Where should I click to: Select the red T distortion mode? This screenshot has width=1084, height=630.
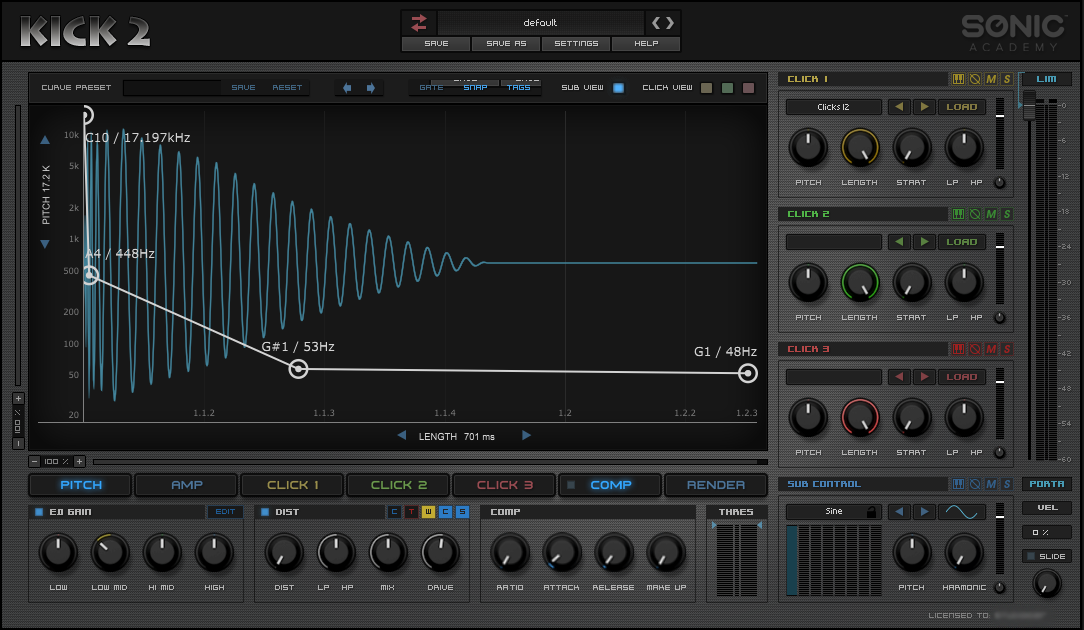[x=411, y=512]
